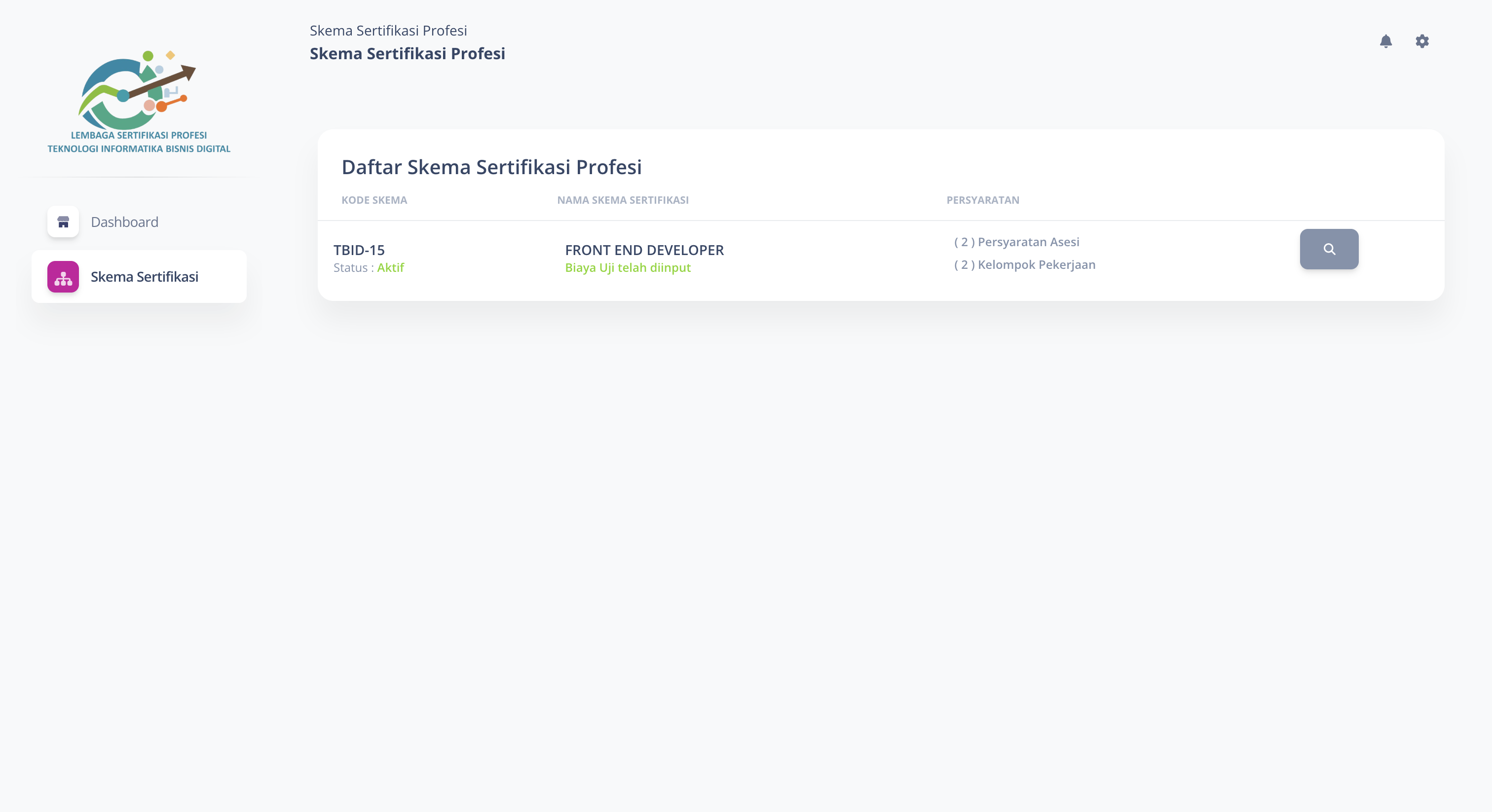Image resolution: width=1492 pixels, height=812 pixels.
Task: Click the Aktif status label
Action: click(x=390, y=267)
